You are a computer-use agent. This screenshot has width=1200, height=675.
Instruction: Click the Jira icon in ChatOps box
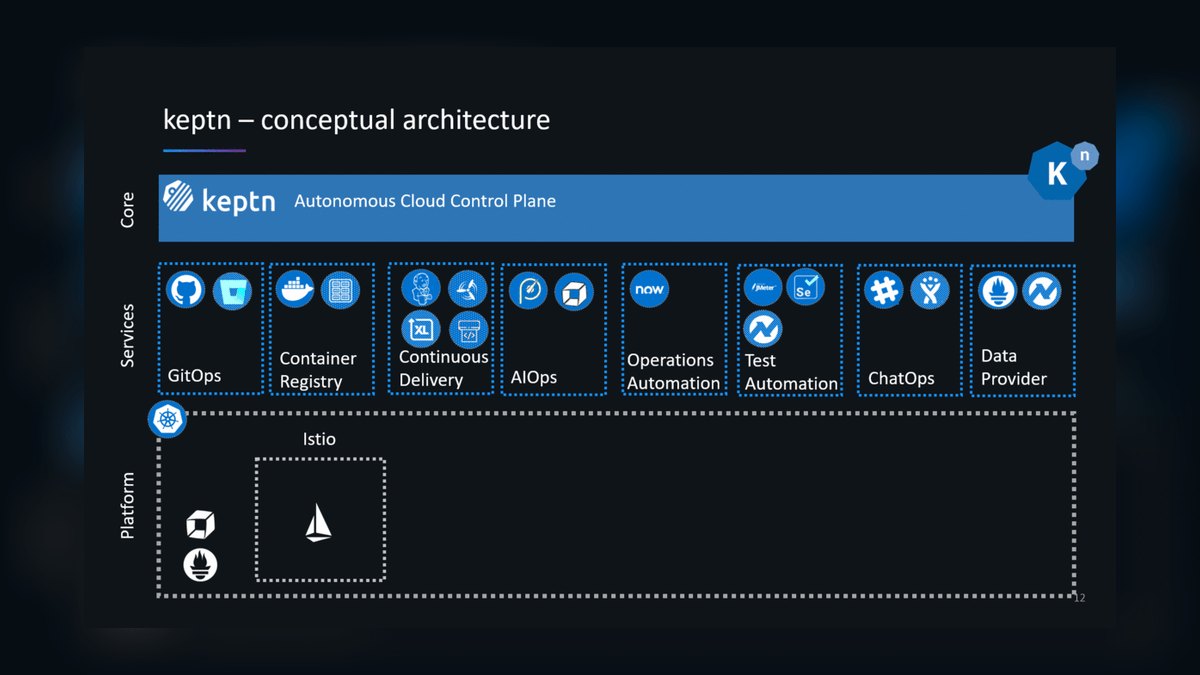[930, 291]
